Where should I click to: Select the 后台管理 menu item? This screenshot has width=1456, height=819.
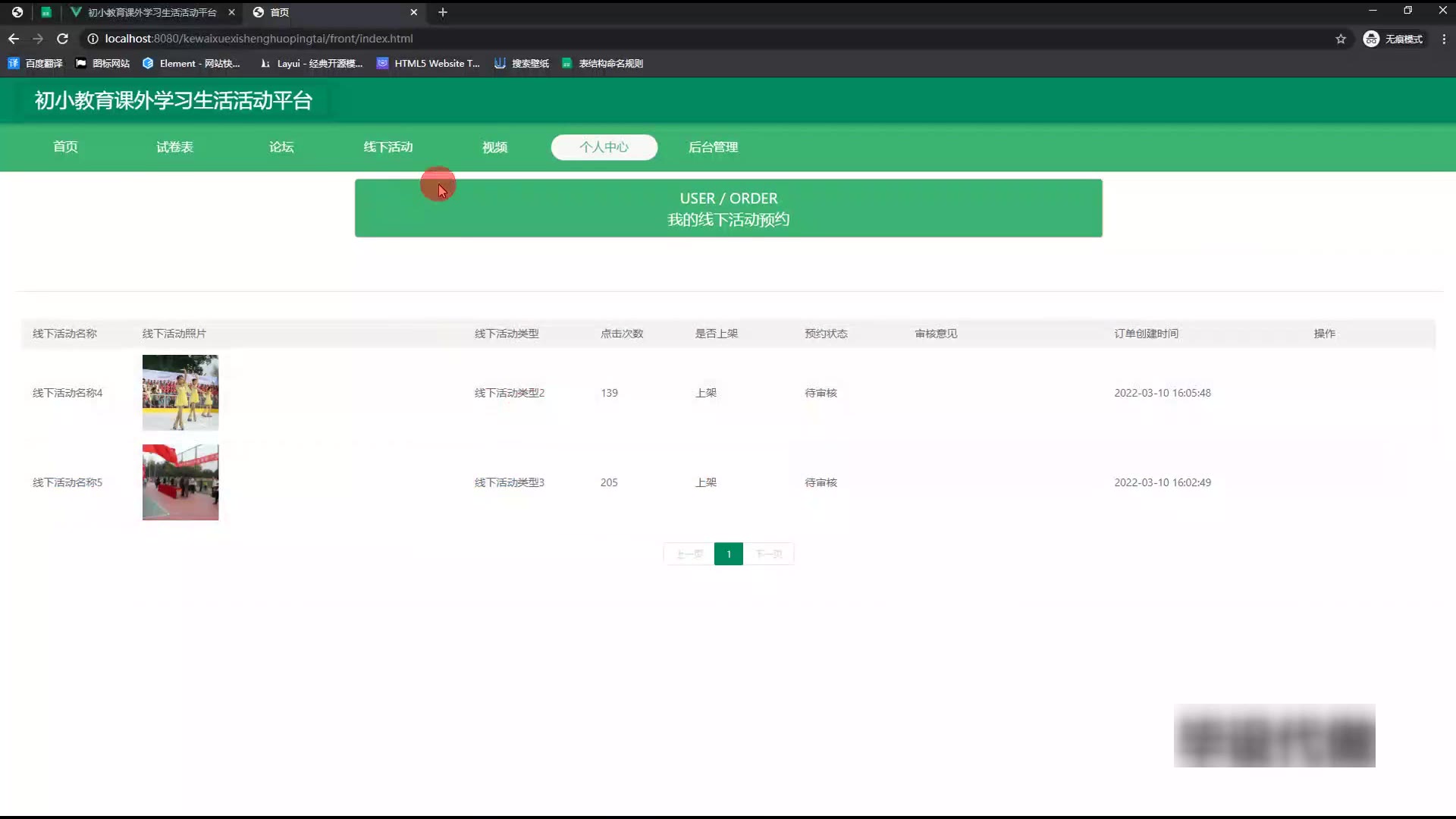click(713, 147)
